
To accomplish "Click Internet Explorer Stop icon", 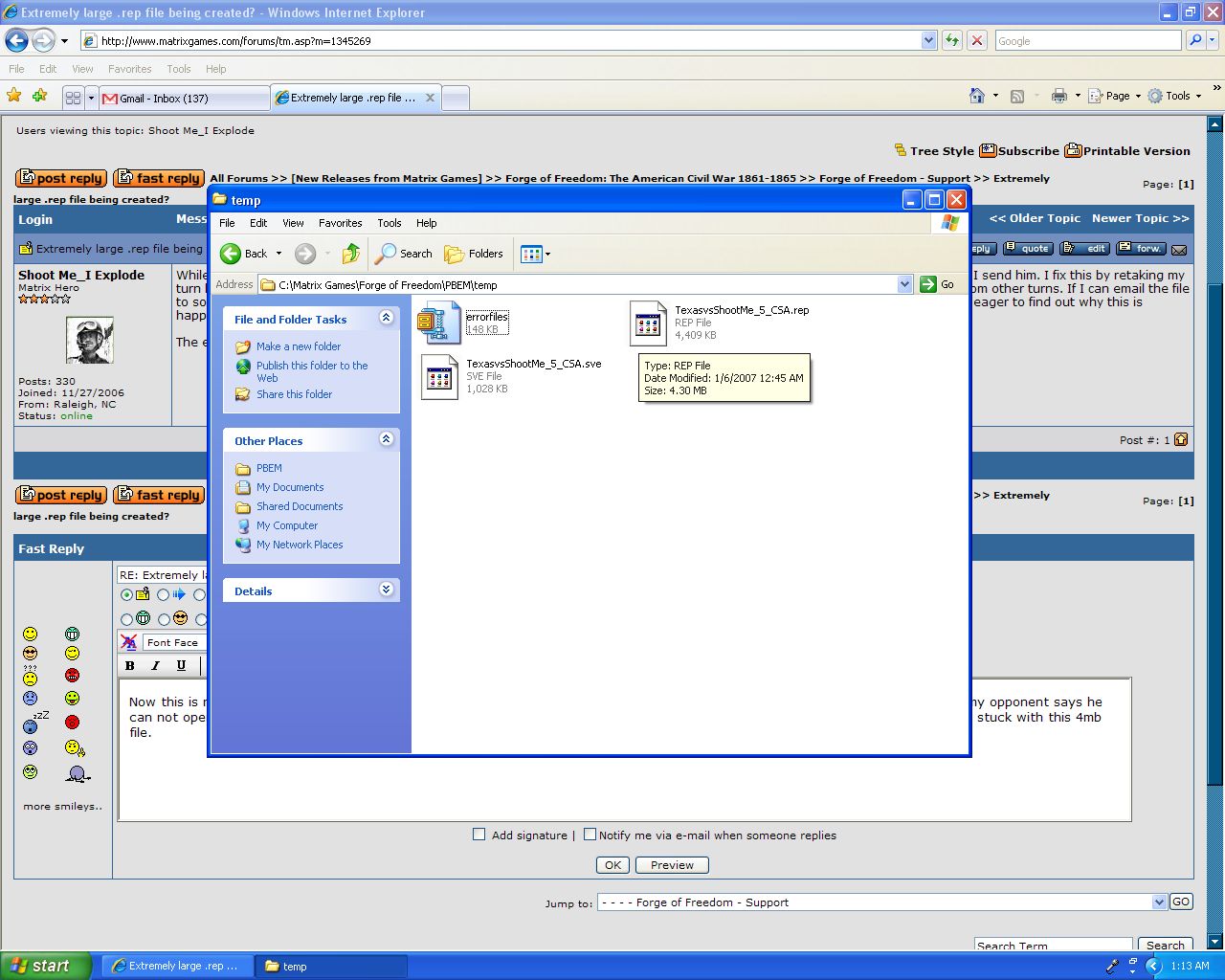I will click(977, 40).
